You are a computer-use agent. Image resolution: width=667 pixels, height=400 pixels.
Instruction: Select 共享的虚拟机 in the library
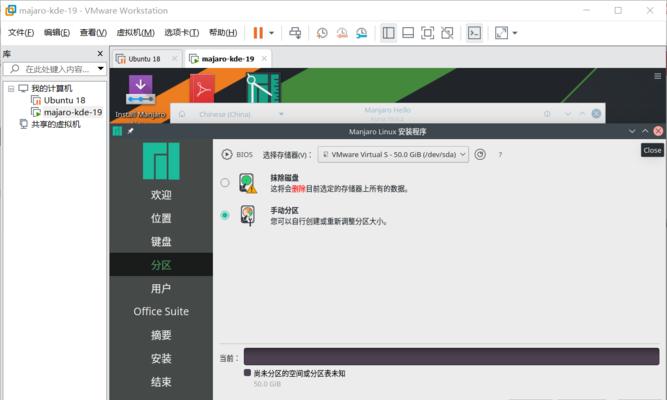coord(56,124)
